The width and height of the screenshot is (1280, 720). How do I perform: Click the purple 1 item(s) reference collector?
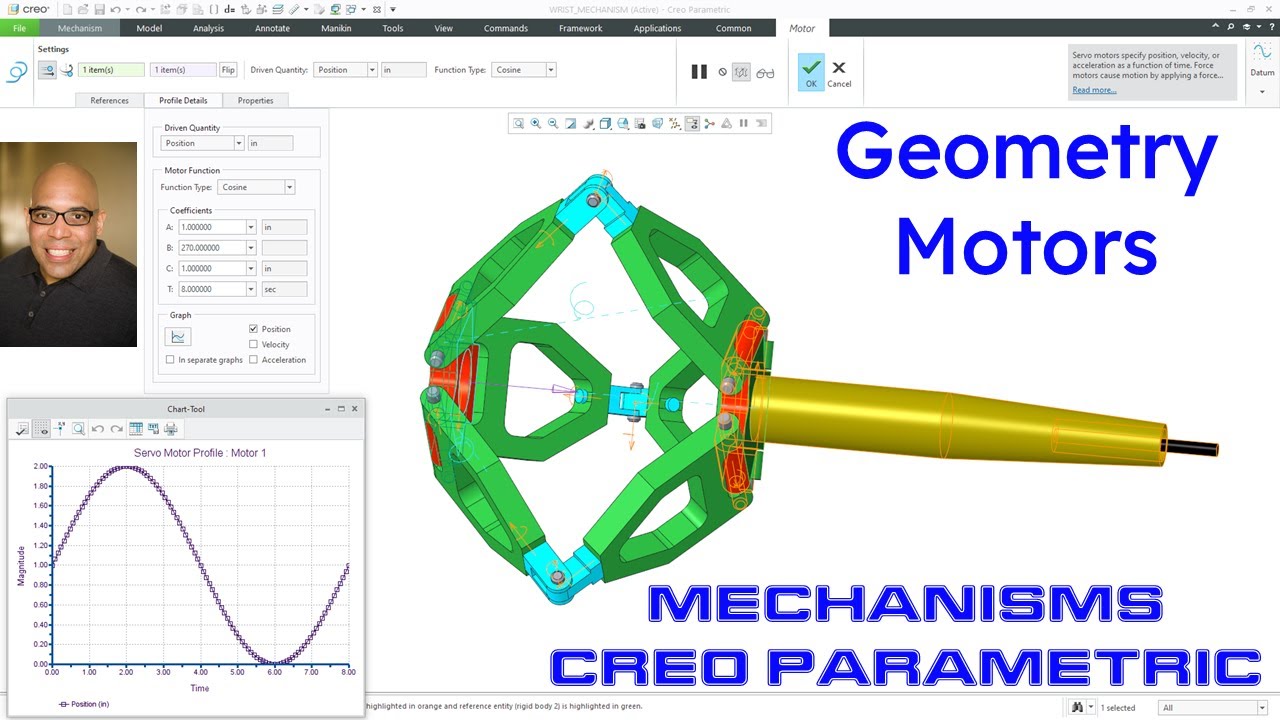point(183,70)
